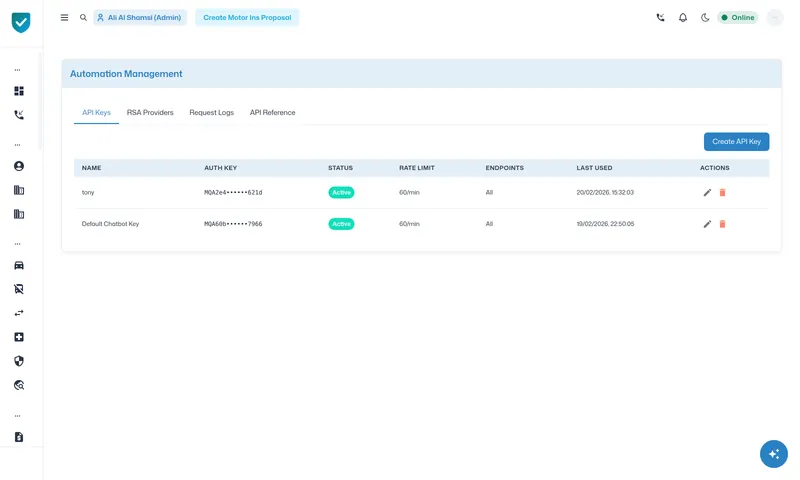Click tony's last used date 20/02/2026
This screenshot has width=800, height=480.
[x=605, y=192]
